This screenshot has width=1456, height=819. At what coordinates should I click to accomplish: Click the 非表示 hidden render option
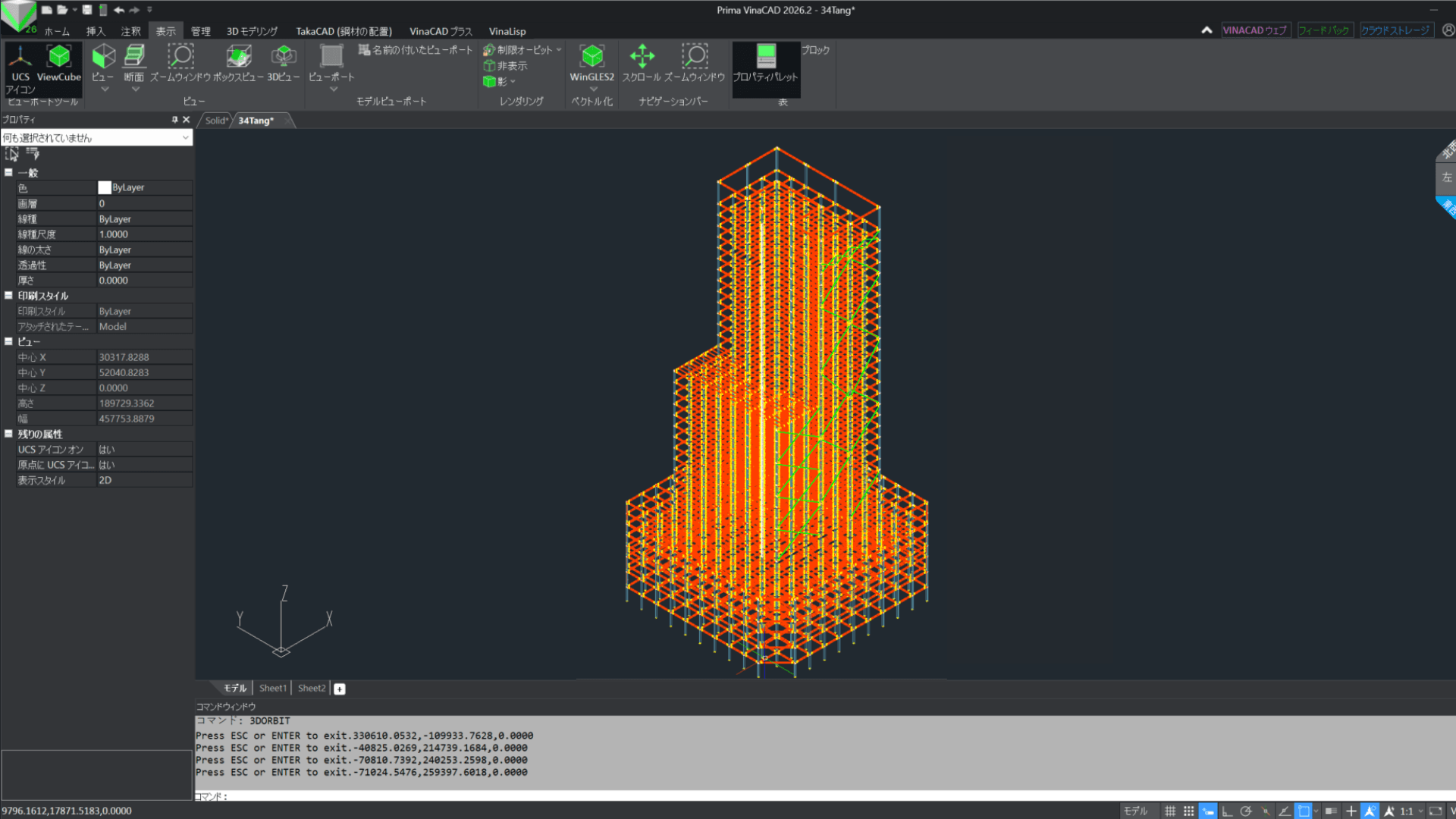[x=506, y=66]
